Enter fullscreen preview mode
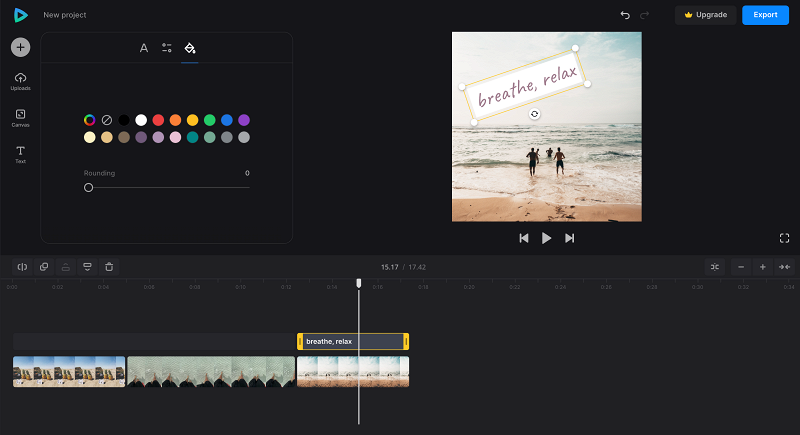800x435 pixels. click(x=784, y=238)
